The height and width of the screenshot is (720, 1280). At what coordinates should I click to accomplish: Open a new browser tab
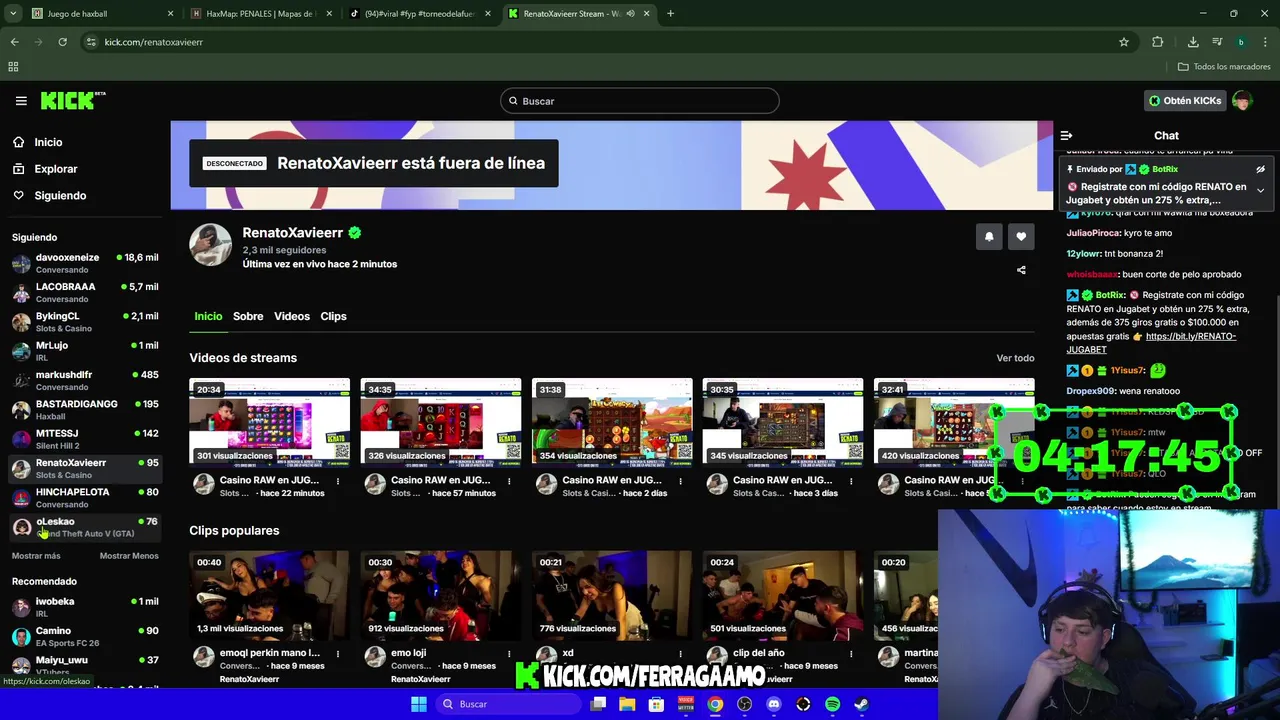tap(670, 14)
